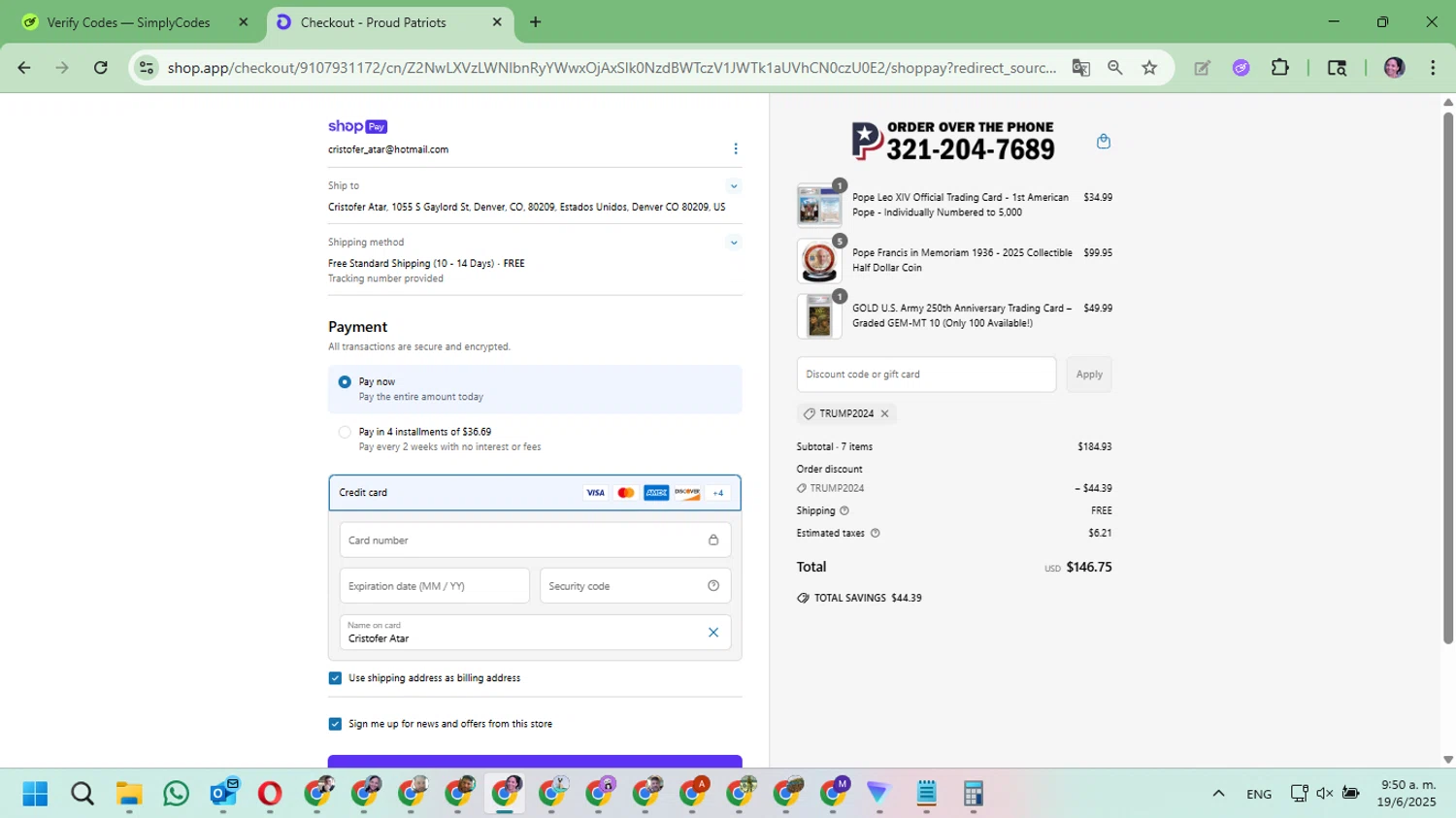The height and width of the screenshot is (818, 1456).
Task: Click the shopping bag cart icon
Action: (x=1104, y=142)
